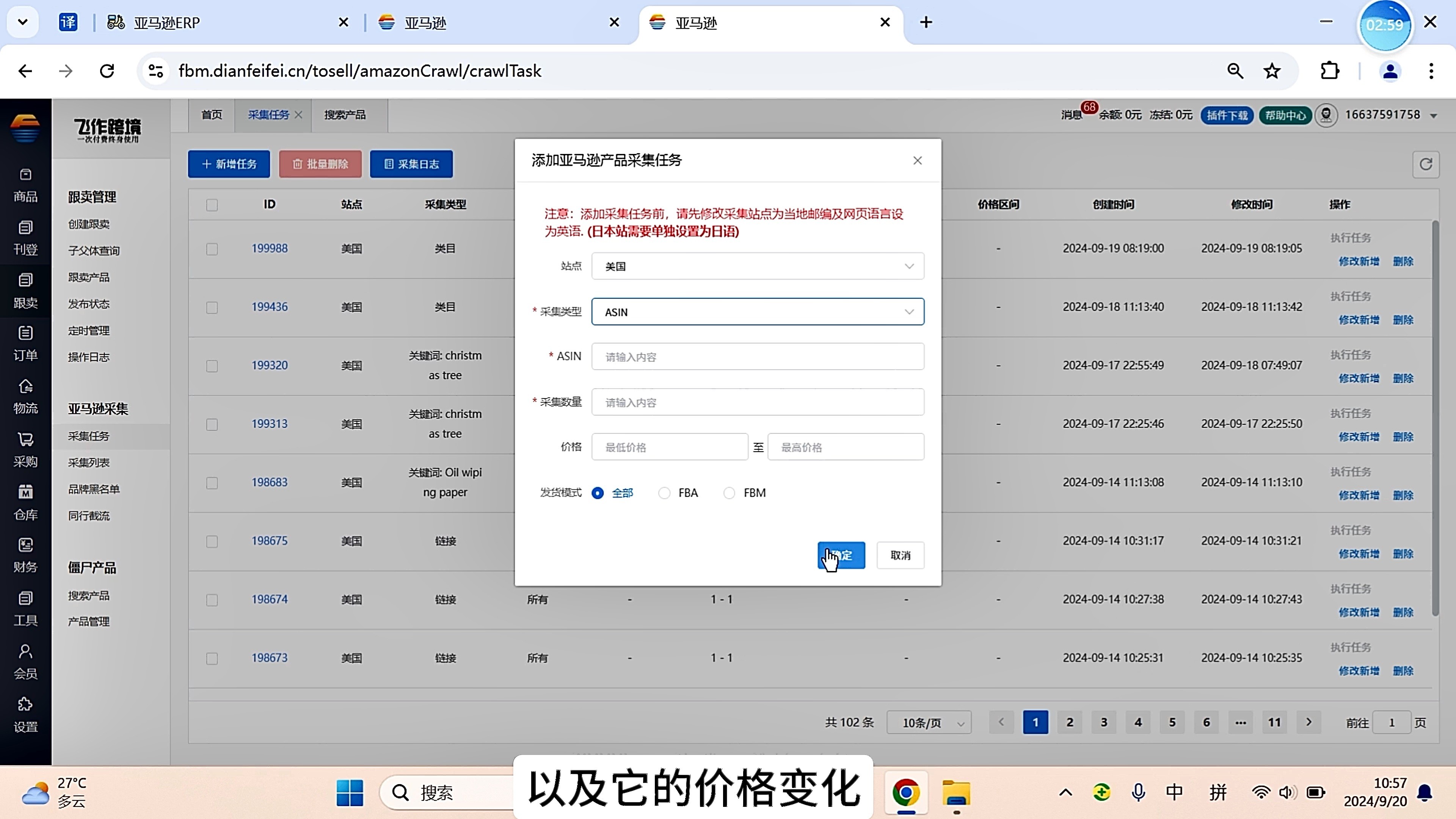Click the 采集数量 input field

click(x=758, y=402)
